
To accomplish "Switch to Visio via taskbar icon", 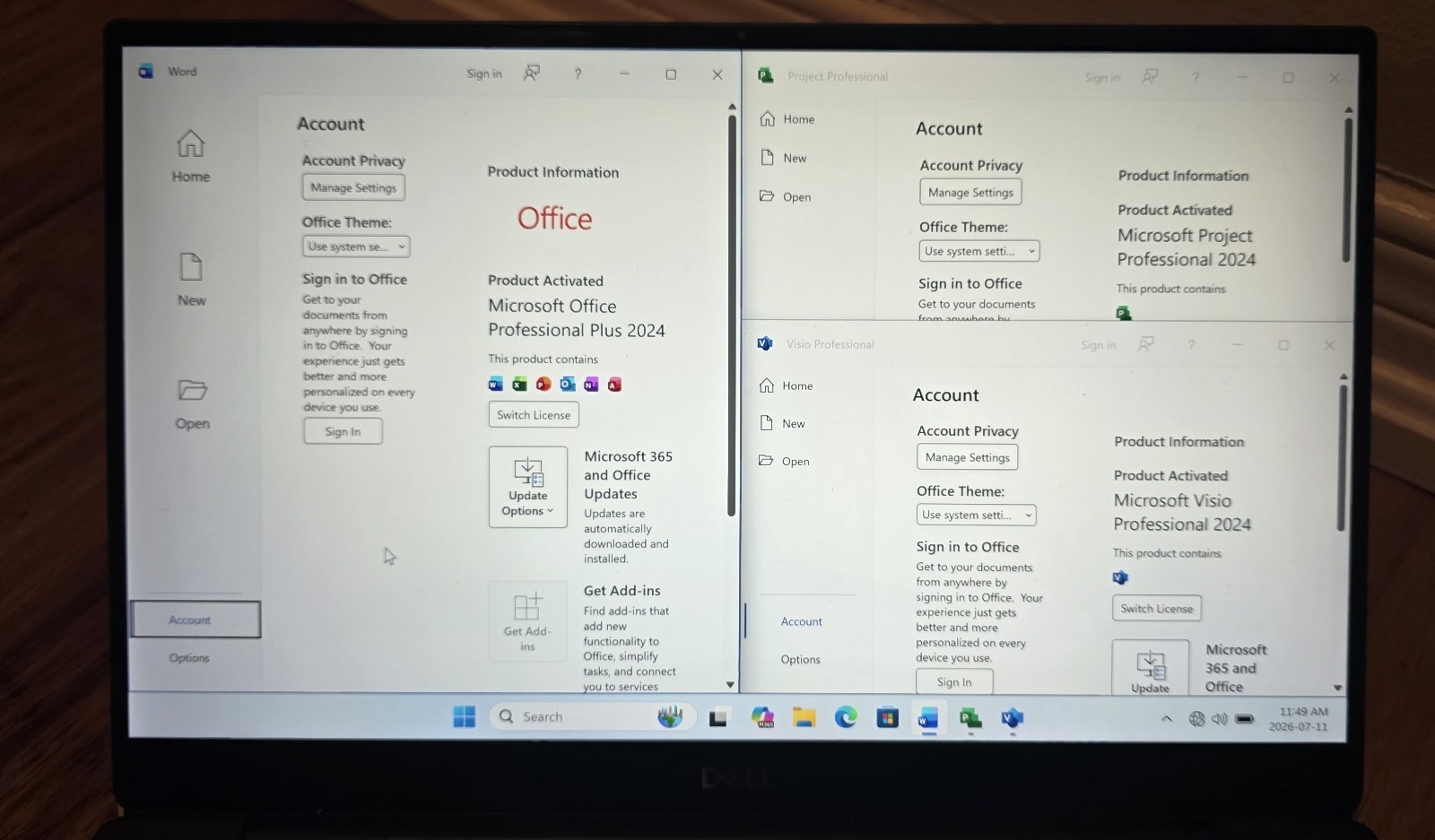I will [x=1013, y=718].
